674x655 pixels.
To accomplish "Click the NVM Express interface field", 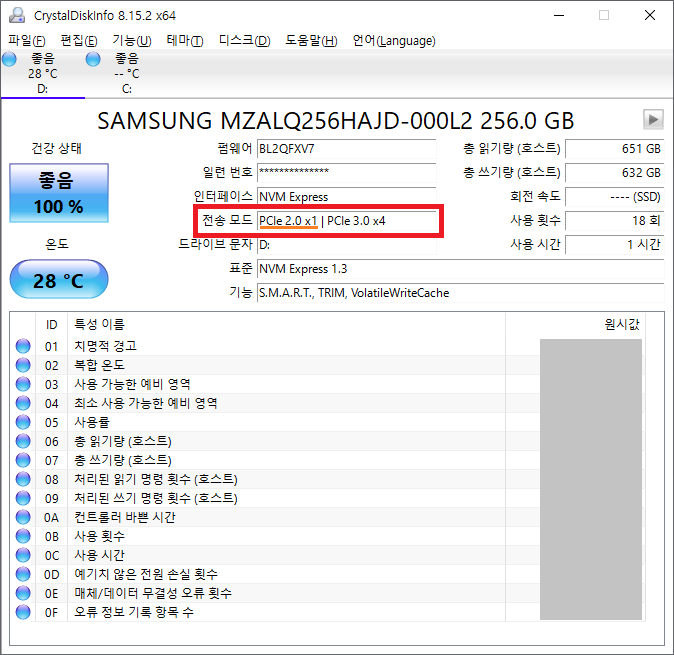I will pos(346,197).
